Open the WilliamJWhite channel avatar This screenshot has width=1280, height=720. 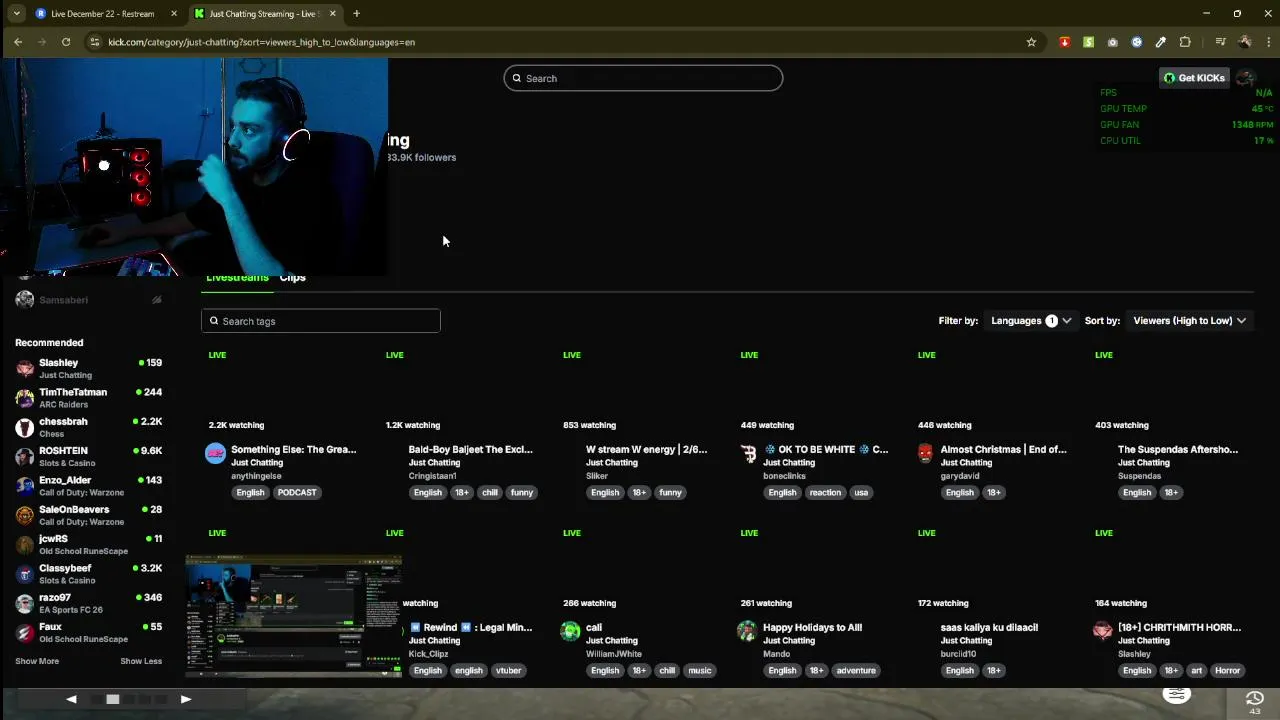pyautogui.click(x=570, y=631)
